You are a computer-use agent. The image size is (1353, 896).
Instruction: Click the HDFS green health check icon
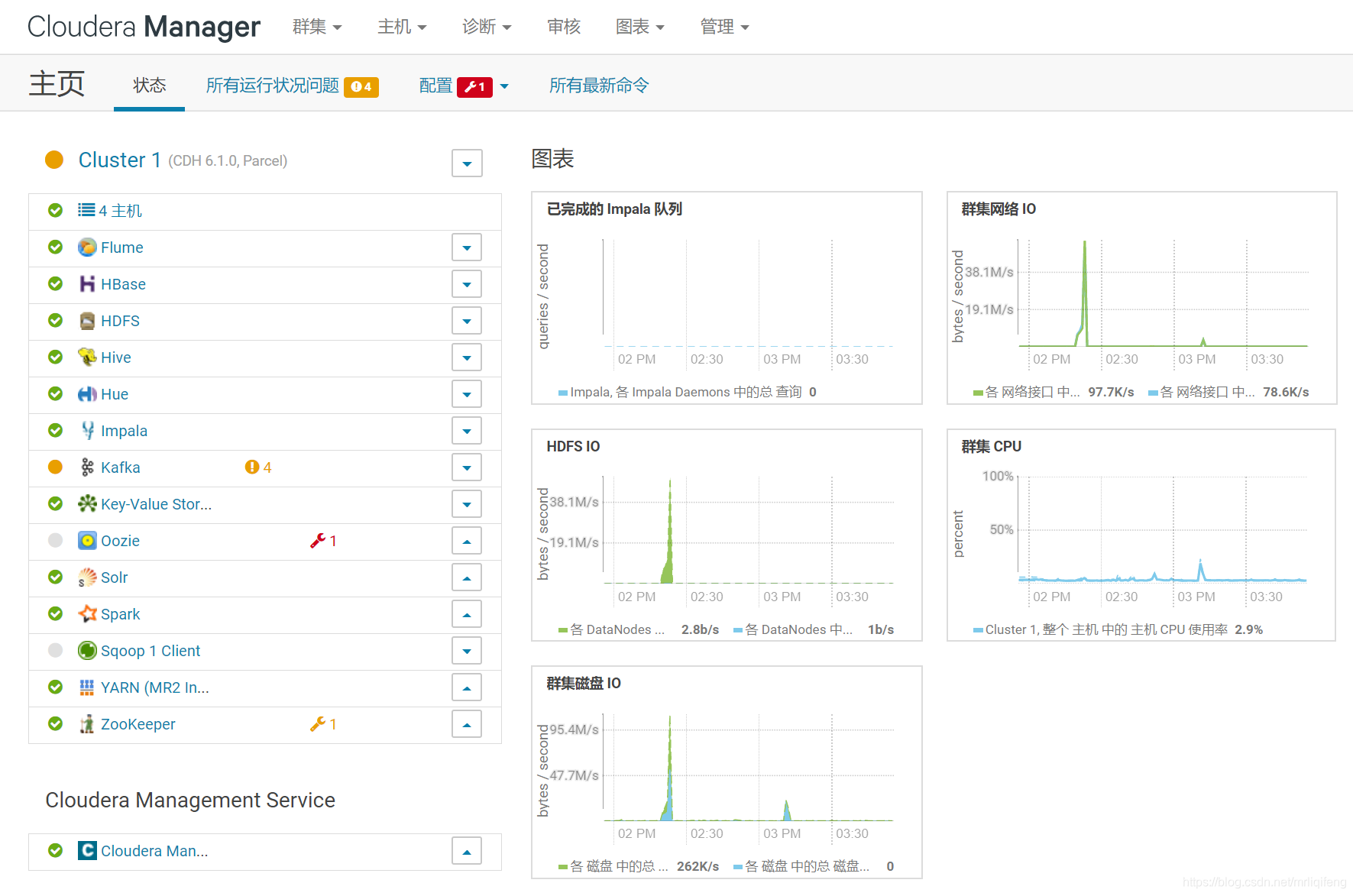pyautogui.click(x=55, y=321)
